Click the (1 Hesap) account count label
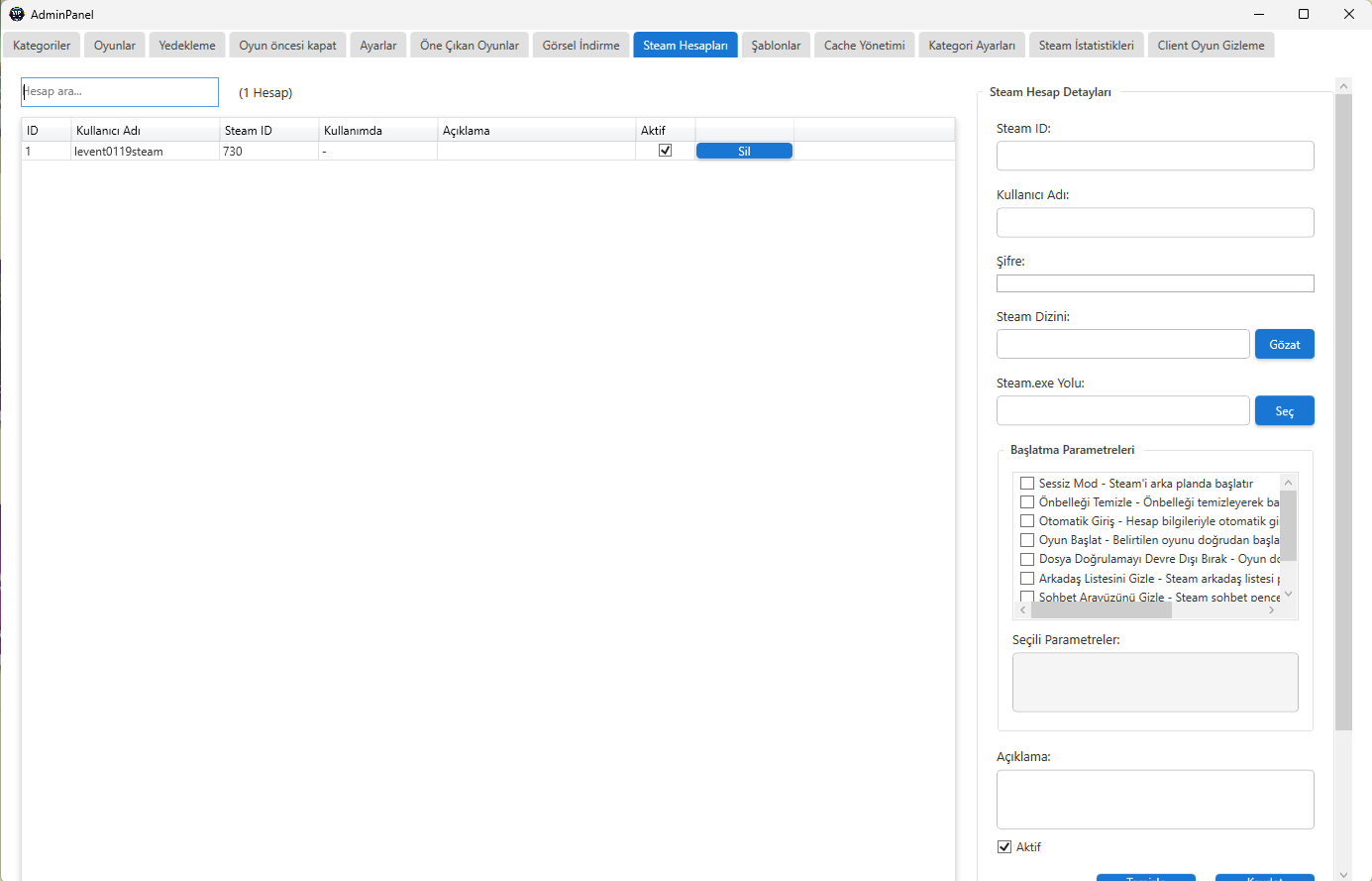 [x=265, y=93]
